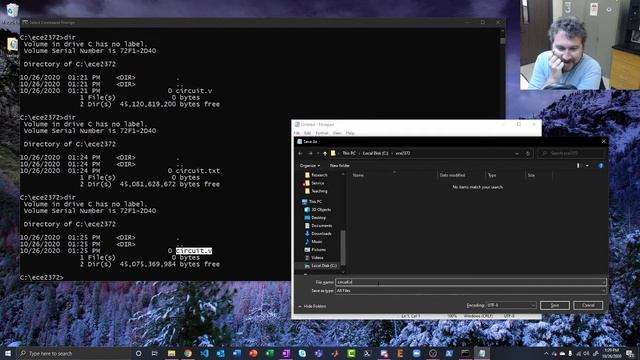Screen dimensions: 640x360
Task: Open Zoom from the taskbar
Action: click(x=416, y=353)
